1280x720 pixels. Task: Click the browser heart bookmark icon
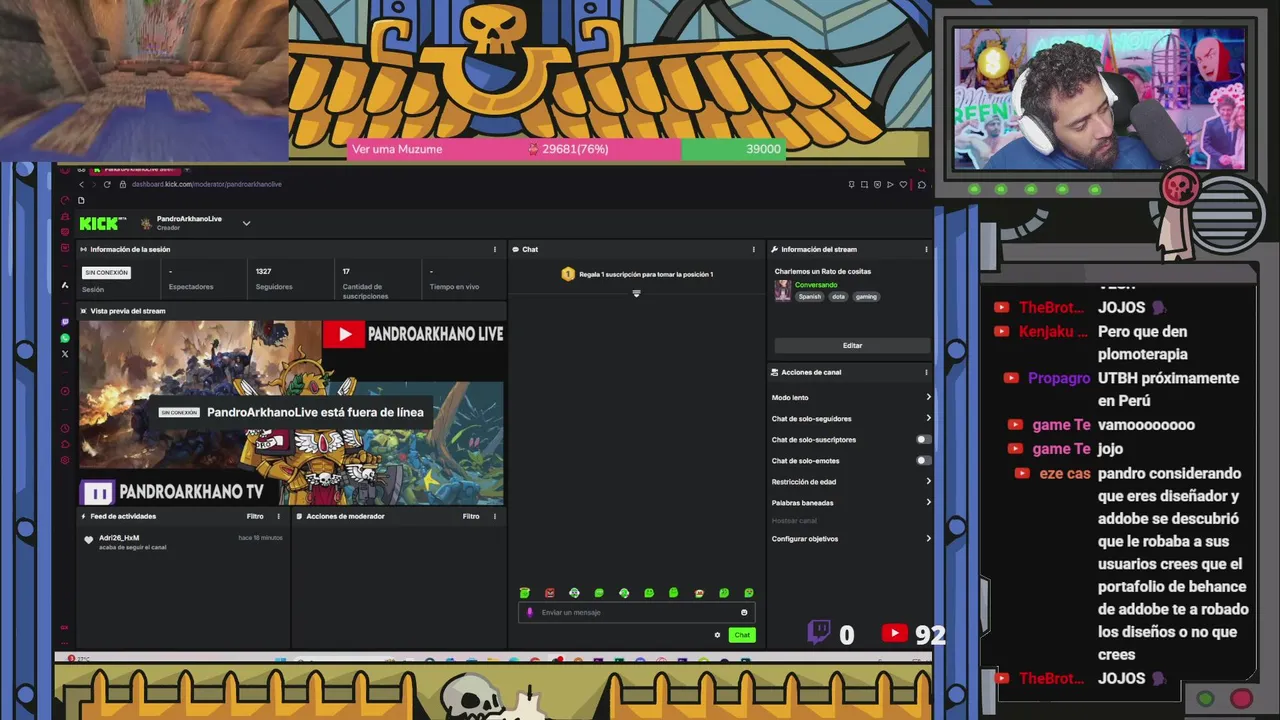click(x=903, y=184)
